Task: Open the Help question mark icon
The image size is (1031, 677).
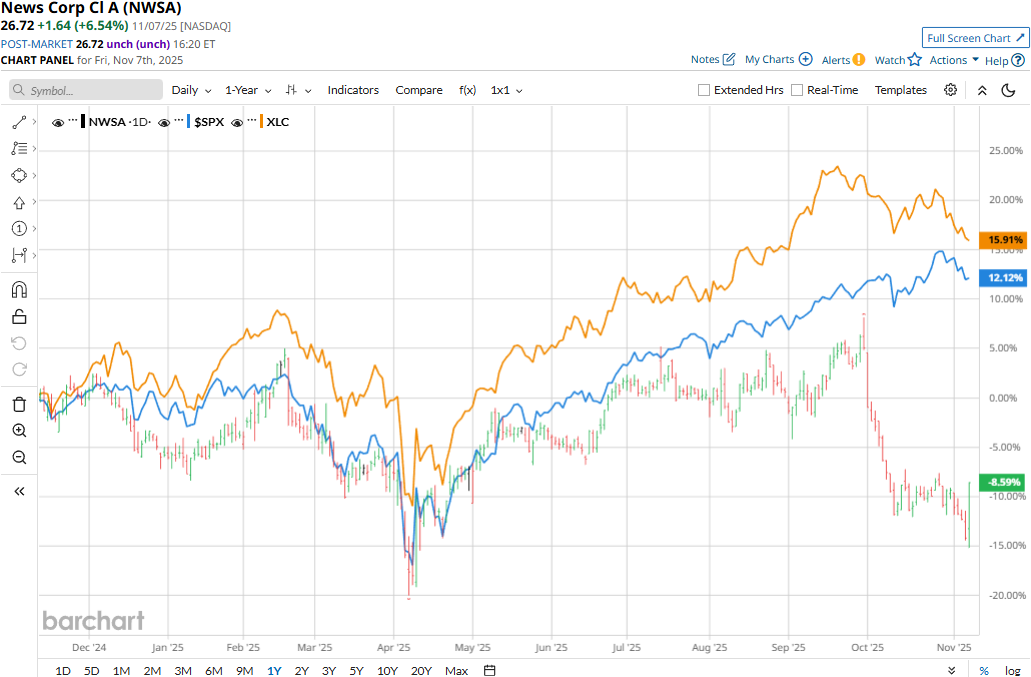Action: (1018, 60)
